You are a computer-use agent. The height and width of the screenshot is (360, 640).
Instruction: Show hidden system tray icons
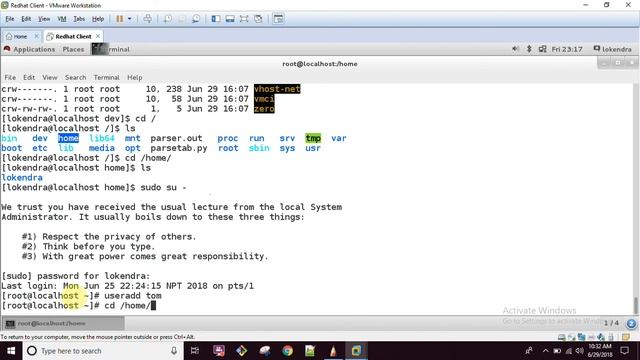[x=546, y=351]
